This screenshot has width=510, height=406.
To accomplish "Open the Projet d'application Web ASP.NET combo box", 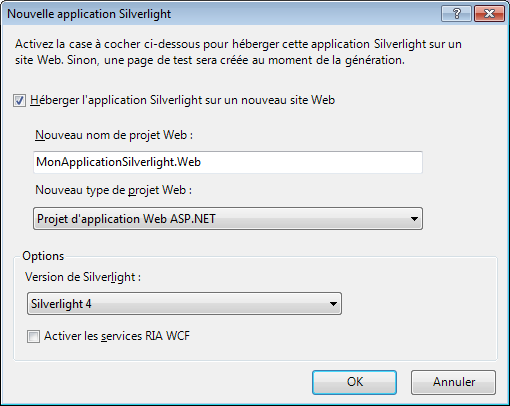I will click(x=228, y=219).
